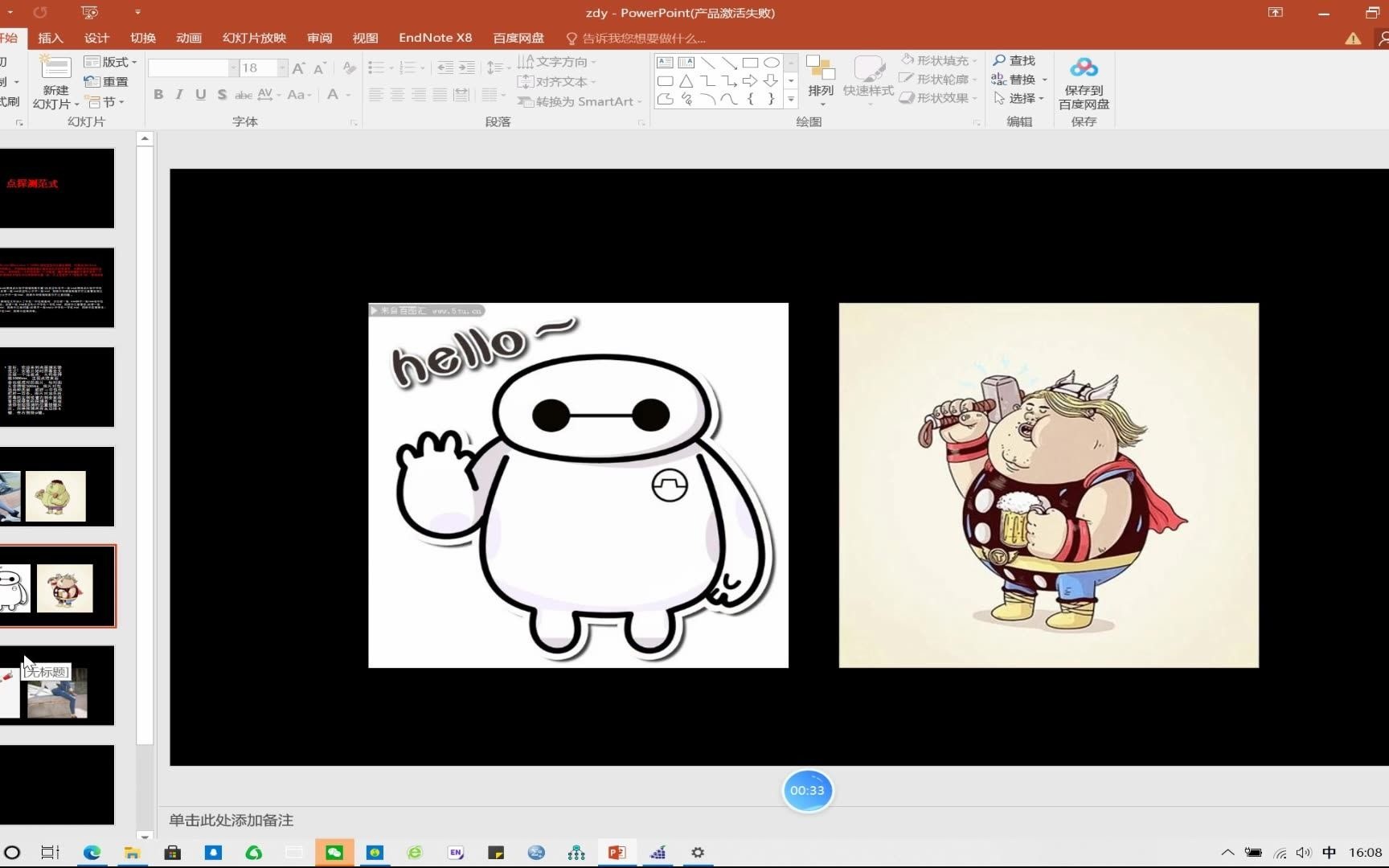The width and height of the screenshot is (1389, 868).
Task: Select the freeform scribble shape
Action: (686, 100)
